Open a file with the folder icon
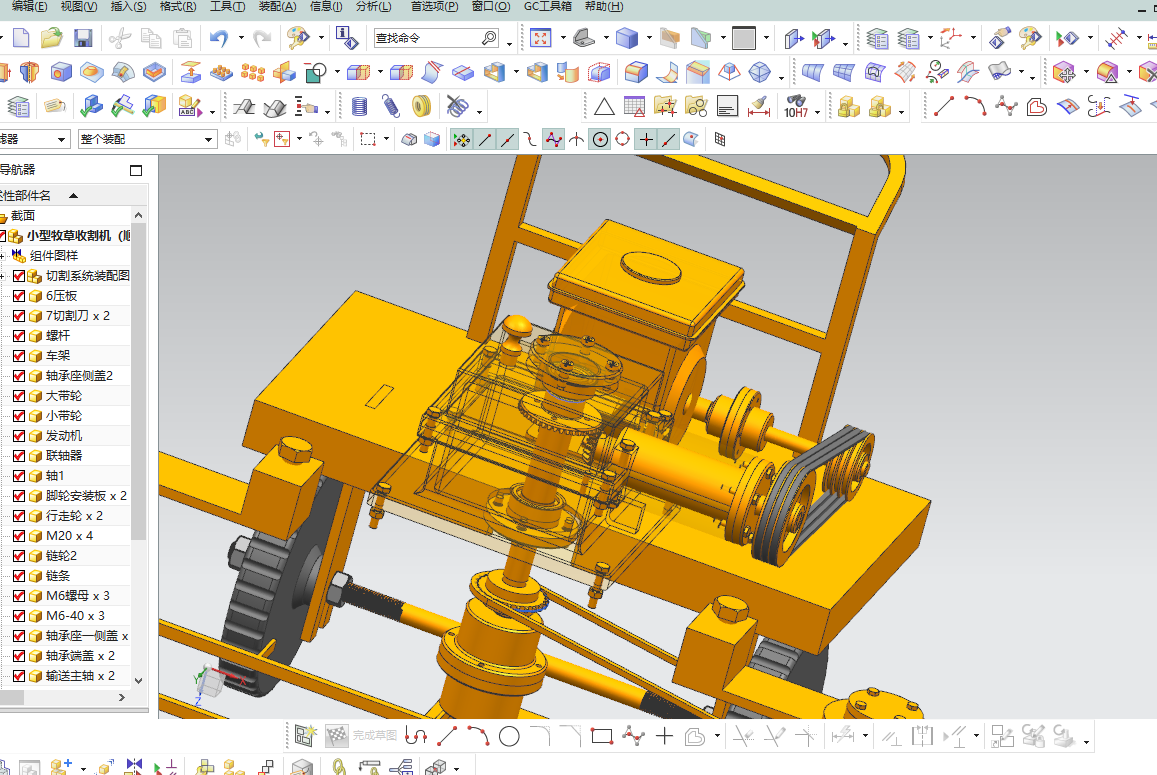1157x775 pixels. (52, 38)
